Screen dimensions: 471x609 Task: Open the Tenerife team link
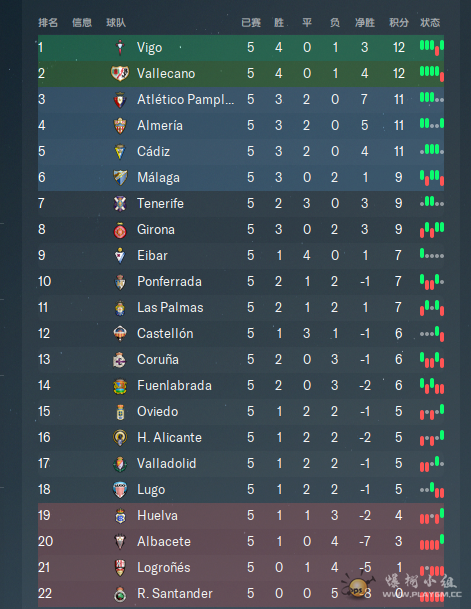click(x=160, y=204)
